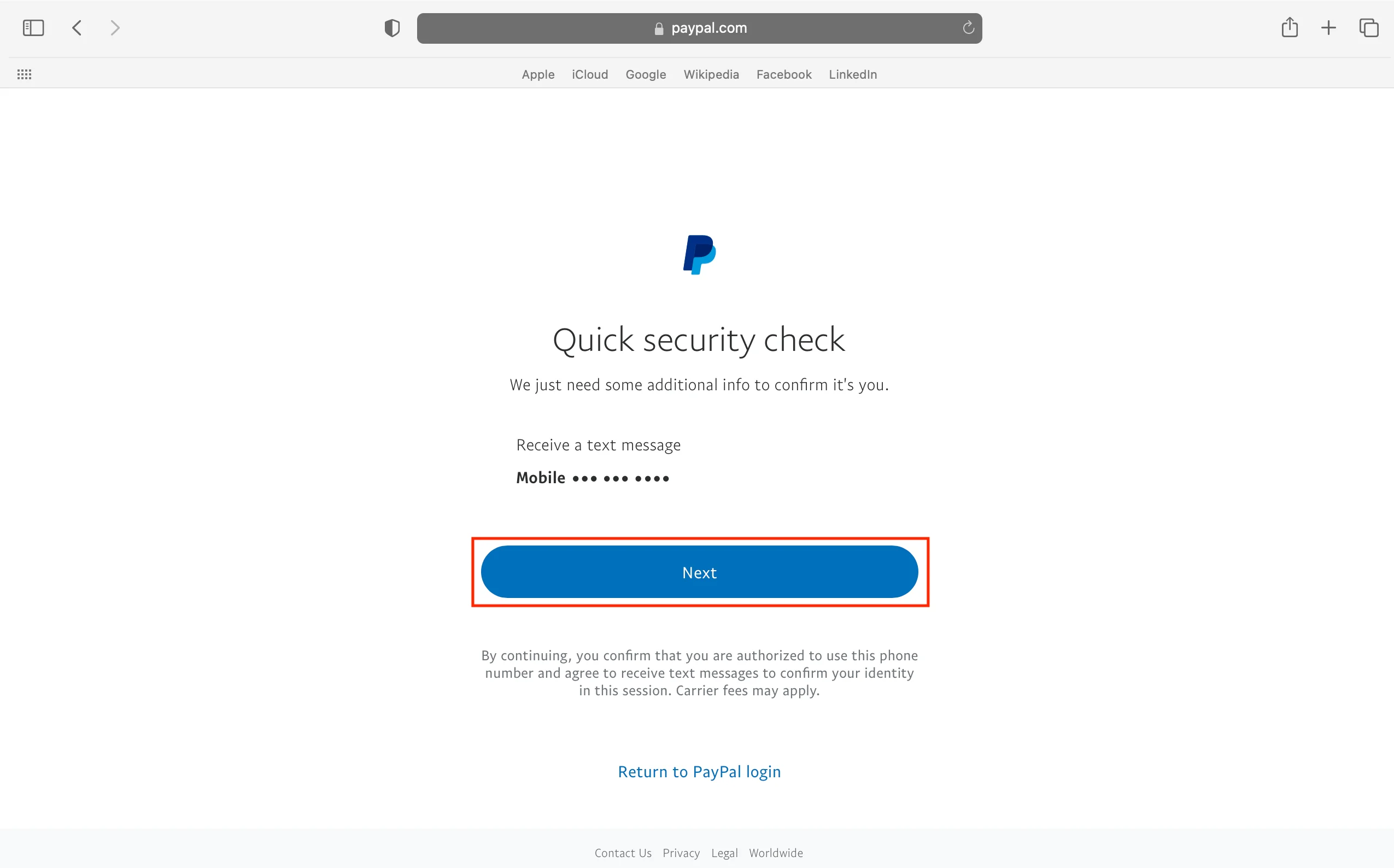Open the Google bookmark
The image size is (1394, 868).
point(645,75)
